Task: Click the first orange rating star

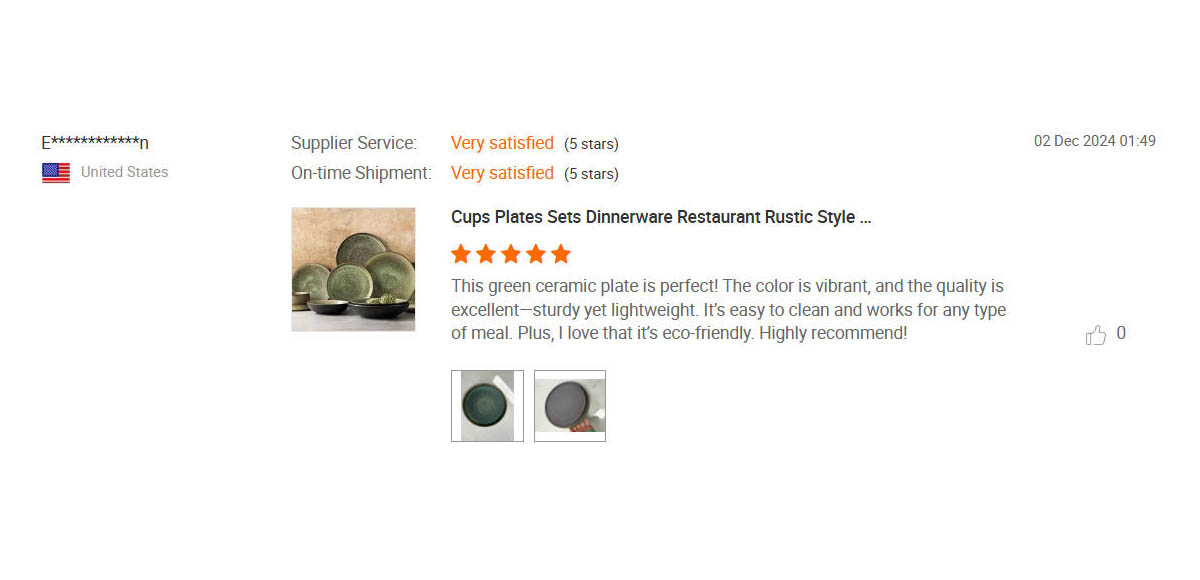Action: [461, 254]
